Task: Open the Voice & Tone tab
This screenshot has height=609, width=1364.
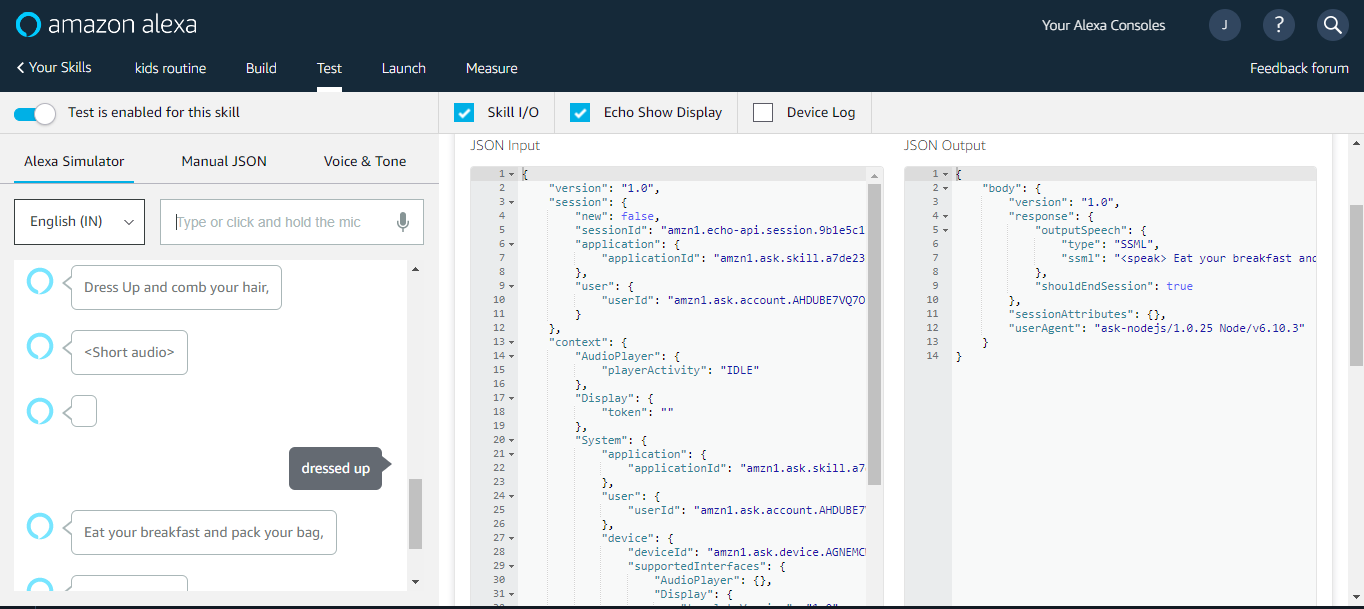Action: [365, 161]
